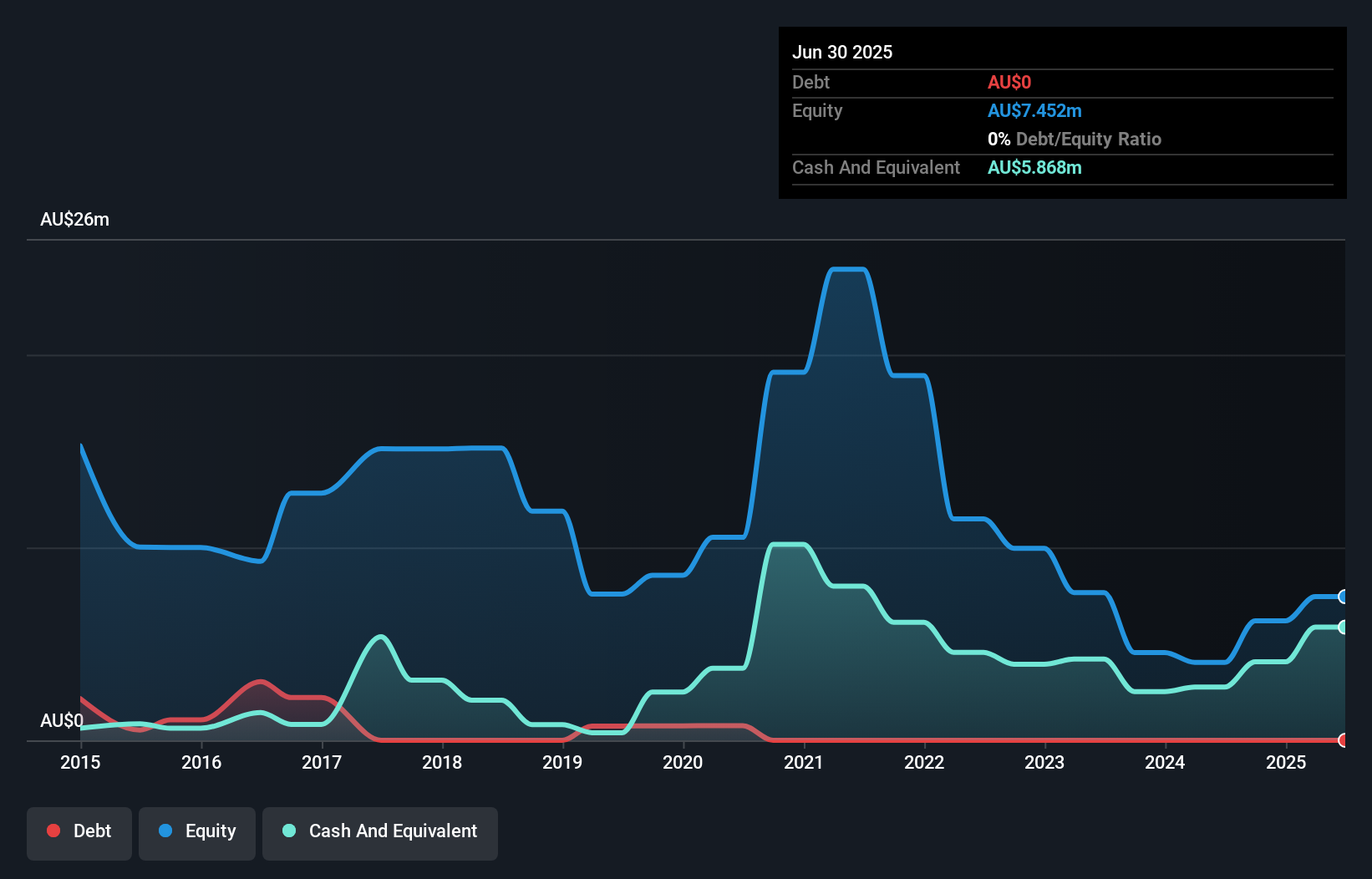Screen dimensions: 1372x879
Task: Click the AU$7.452m Equity value
Action: 1035,110
